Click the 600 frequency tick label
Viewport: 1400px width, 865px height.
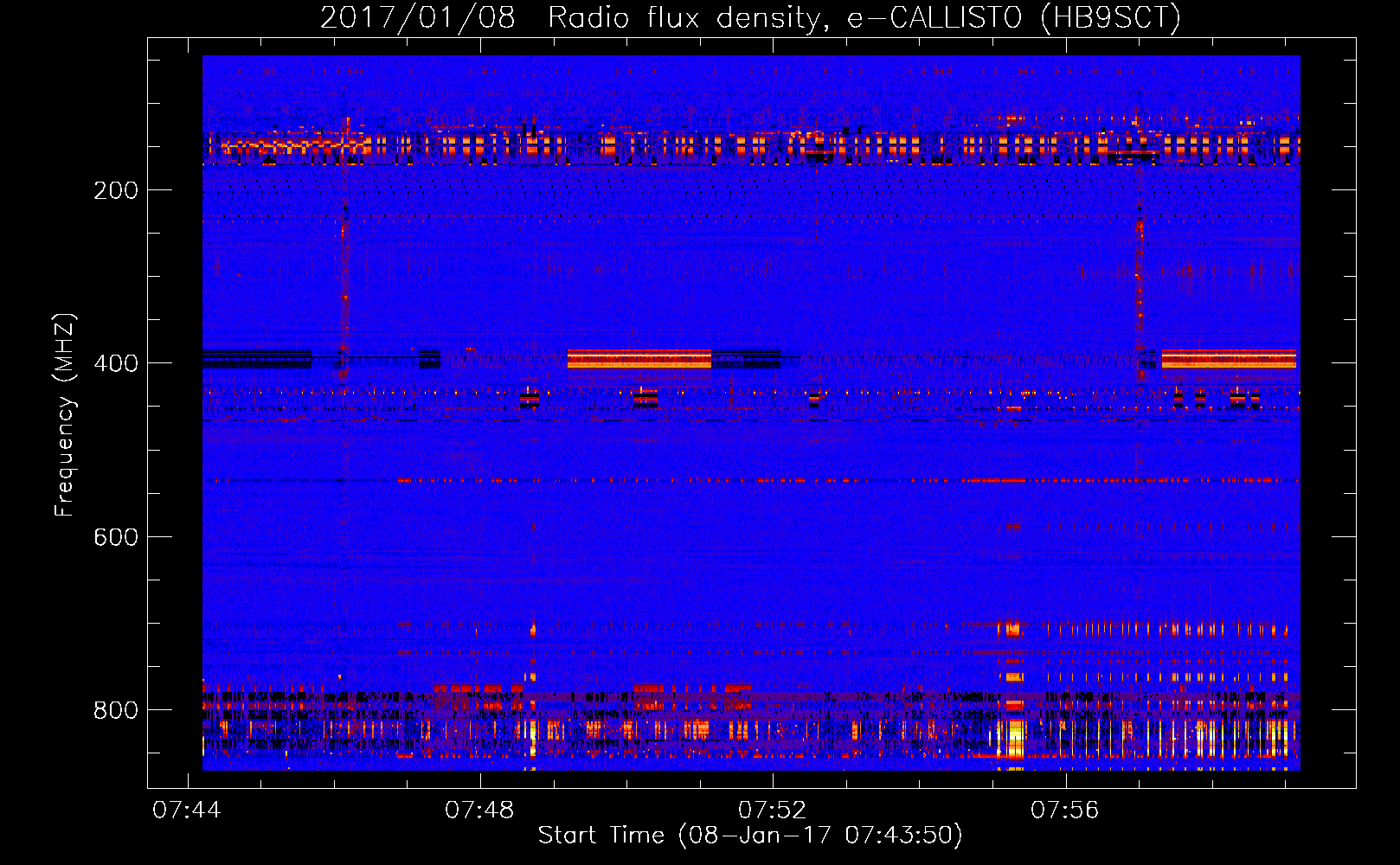pos(116,537)
